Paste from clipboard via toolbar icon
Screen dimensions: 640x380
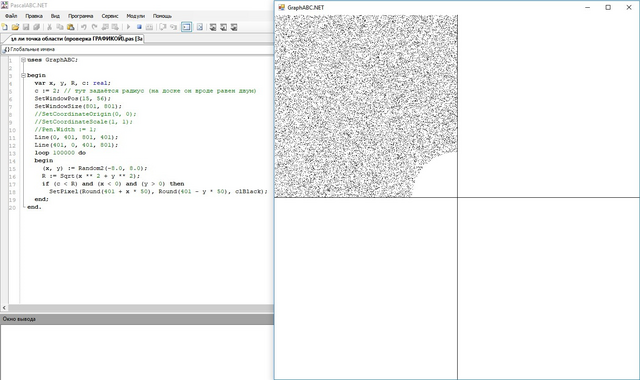click(x=71, y=27)
